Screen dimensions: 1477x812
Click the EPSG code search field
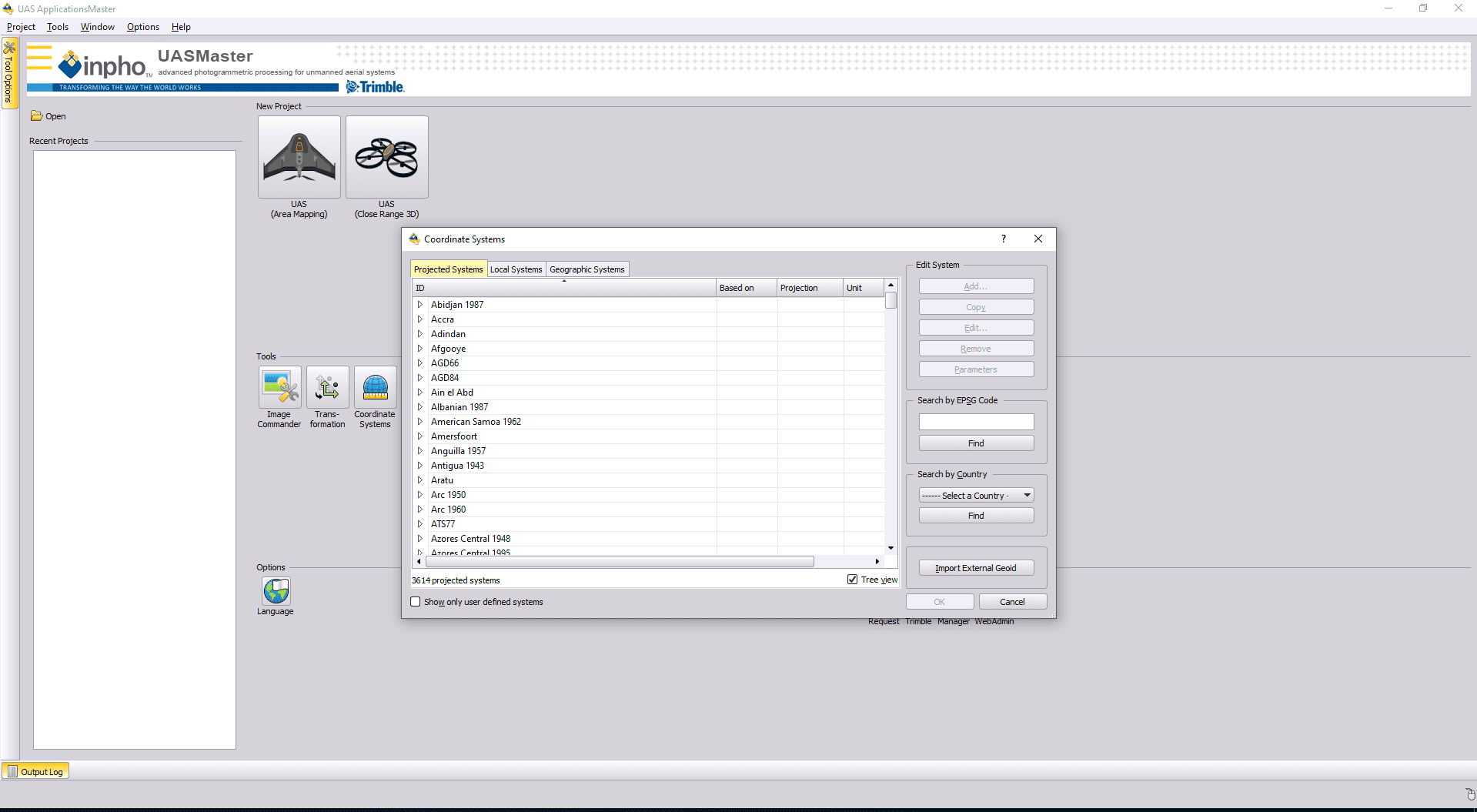pos(975,422)
